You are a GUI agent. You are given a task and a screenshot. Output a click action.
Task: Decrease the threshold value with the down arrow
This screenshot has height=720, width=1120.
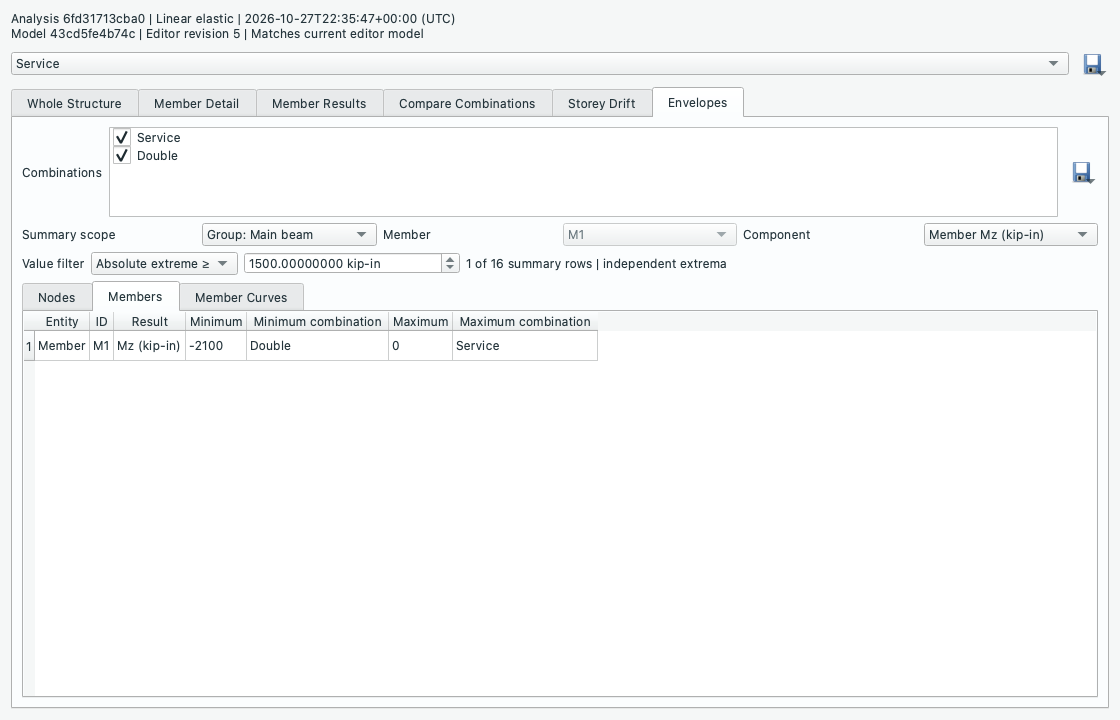(x=450, y=268)
